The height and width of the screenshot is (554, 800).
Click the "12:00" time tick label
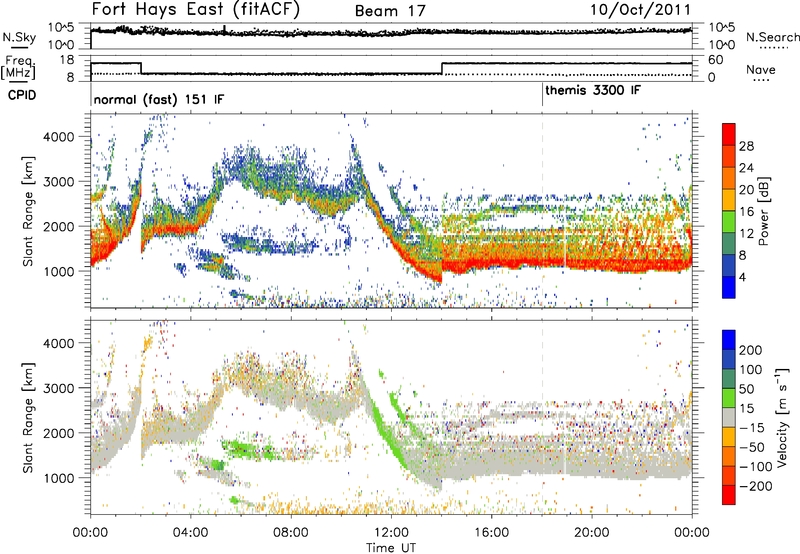[x=391, y=533]
